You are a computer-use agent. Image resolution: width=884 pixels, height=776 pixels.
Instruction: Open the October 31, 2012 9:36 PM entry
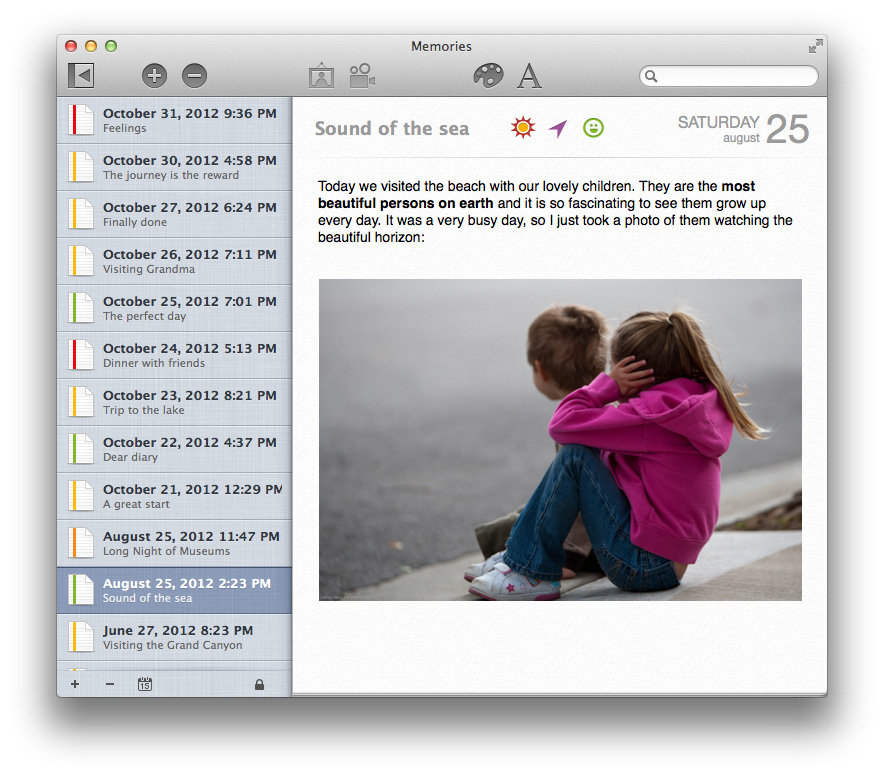[174, 120]
